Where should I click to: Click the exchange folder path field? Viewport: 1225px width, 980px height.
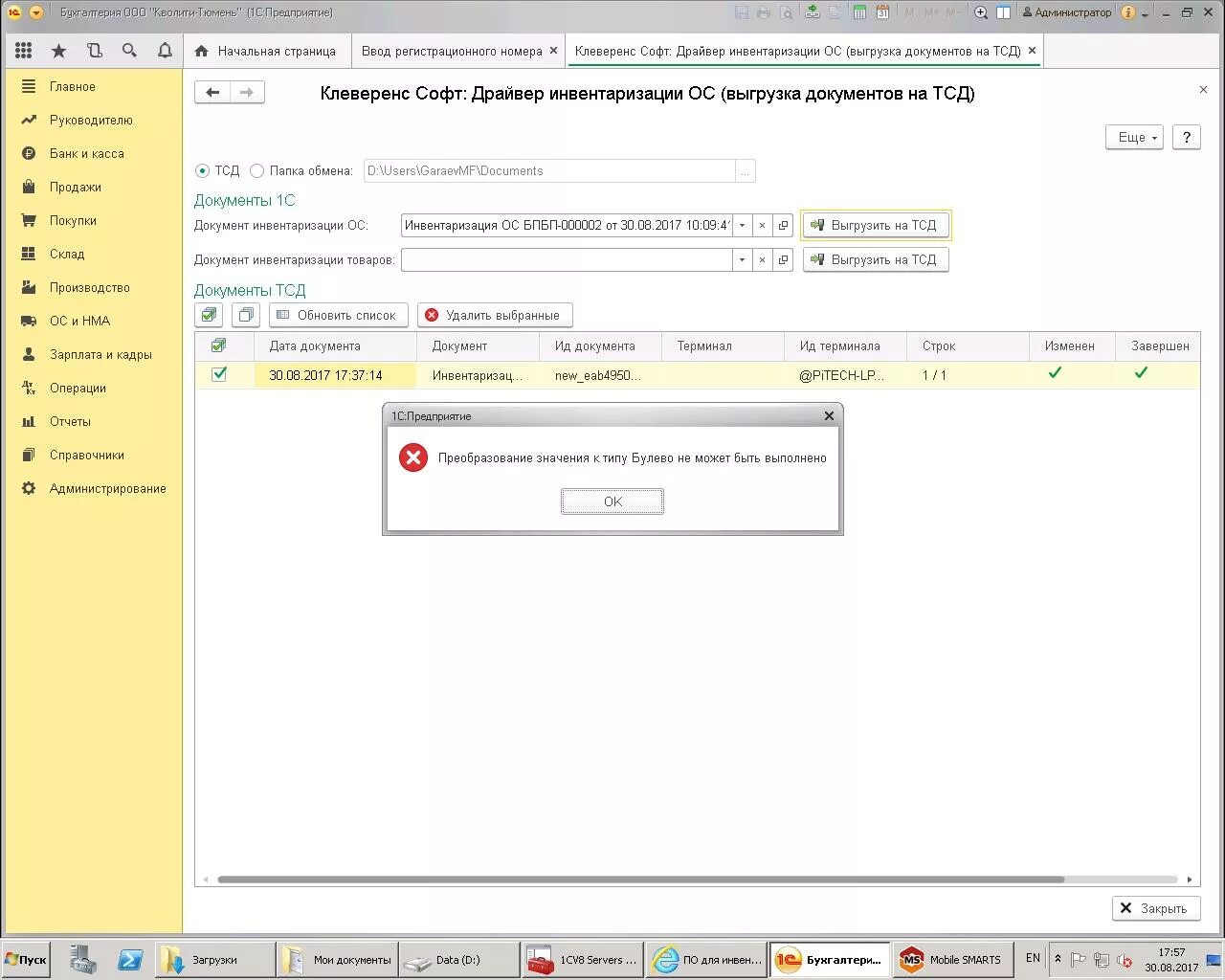coord(549,171)
